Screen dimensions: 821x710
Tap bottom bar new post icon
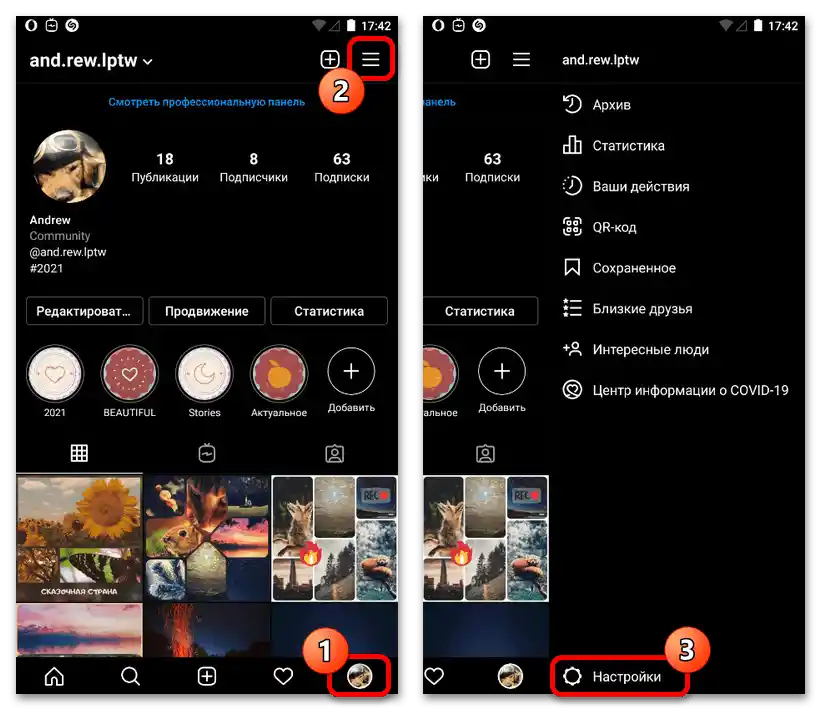tap(207, 676)
